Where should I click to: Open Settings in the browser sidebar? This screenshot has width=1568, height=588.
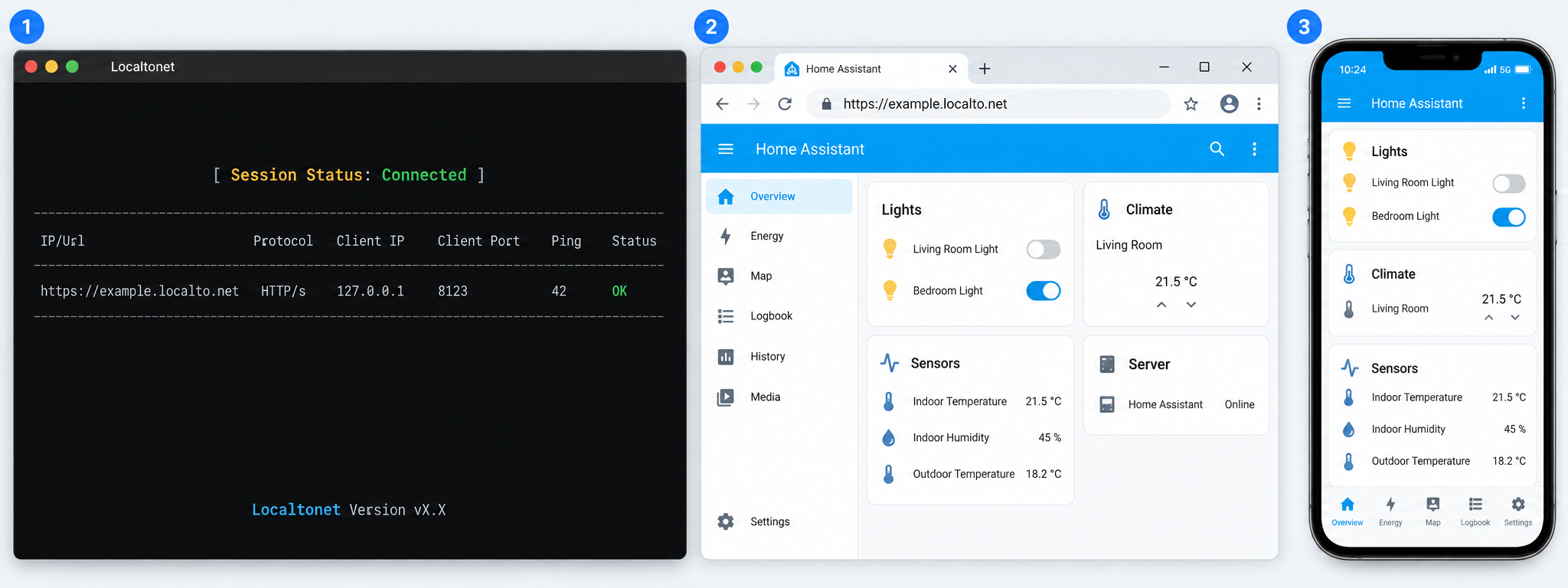(779, 522)
